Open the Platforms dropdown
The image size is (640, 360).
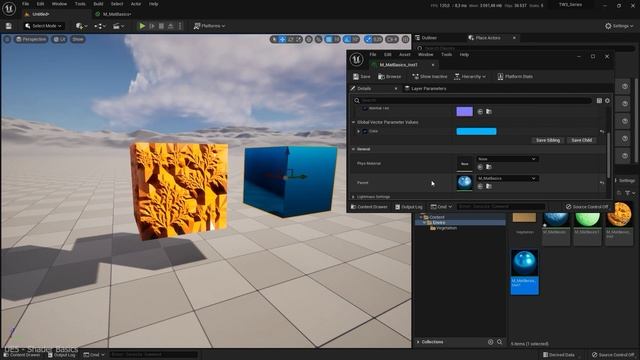[209, 26]
